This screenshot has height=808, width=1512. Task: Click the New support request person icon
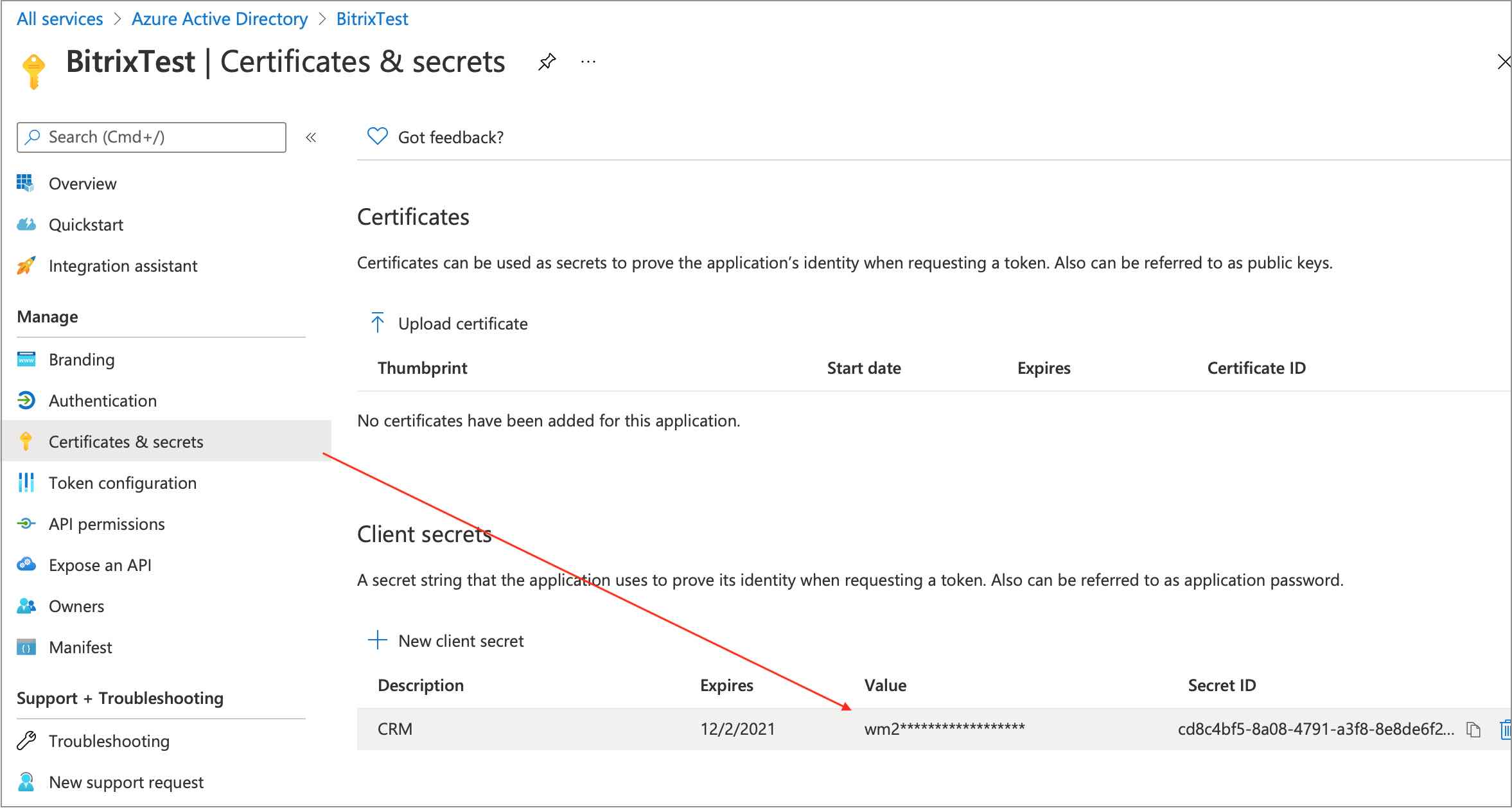point(26,782)
